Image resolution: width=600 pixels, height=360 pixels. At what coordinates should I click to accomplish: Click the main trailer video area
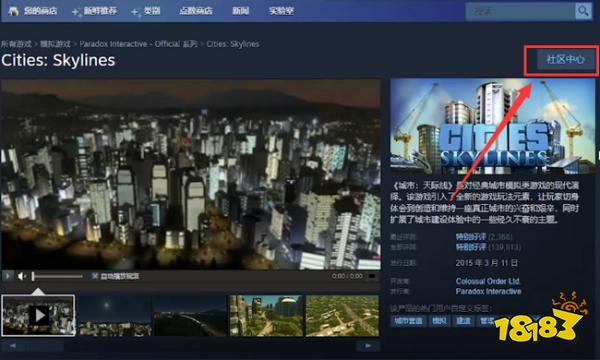[191, 174]
